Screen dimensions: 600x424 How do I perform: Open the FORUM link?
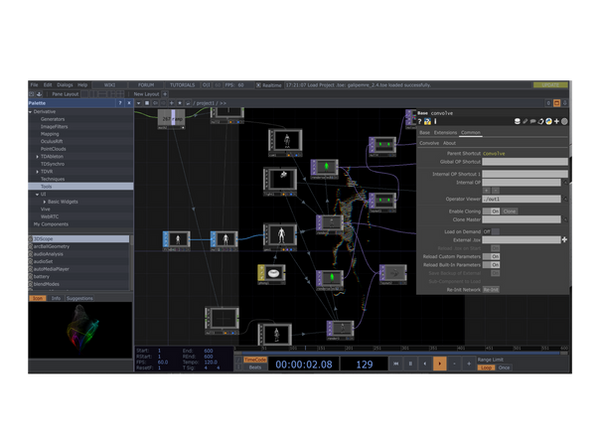tap(146, 85)
